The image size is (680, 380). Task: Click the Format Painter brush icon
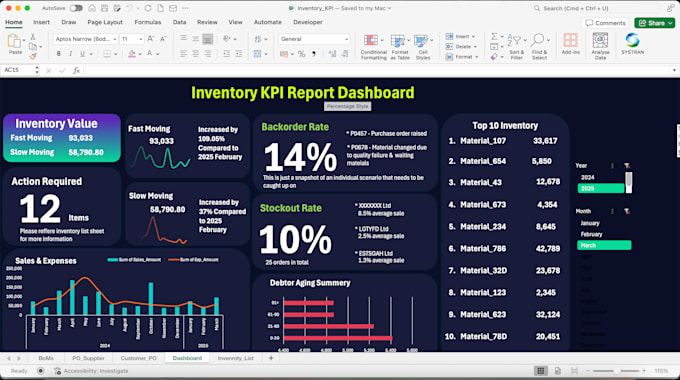(33, 56)
